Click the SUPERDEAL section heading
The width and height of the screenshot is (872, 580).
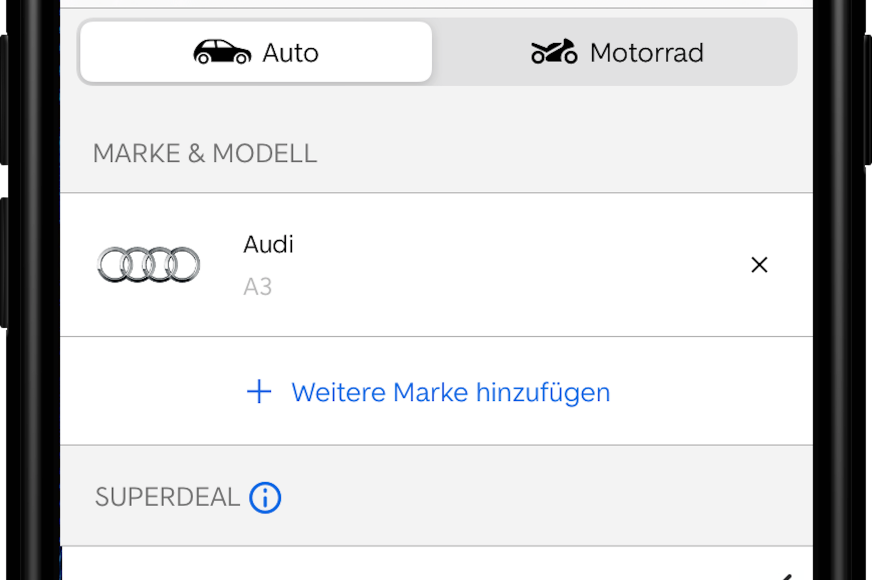[x=167, y=497]
